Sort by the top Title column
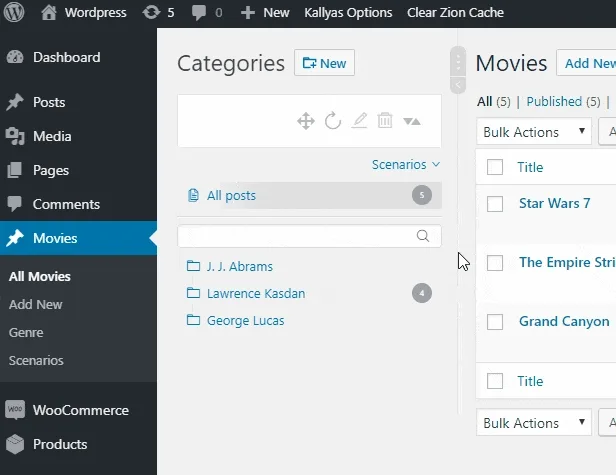616x475 pixels. [x=530, y=167]
